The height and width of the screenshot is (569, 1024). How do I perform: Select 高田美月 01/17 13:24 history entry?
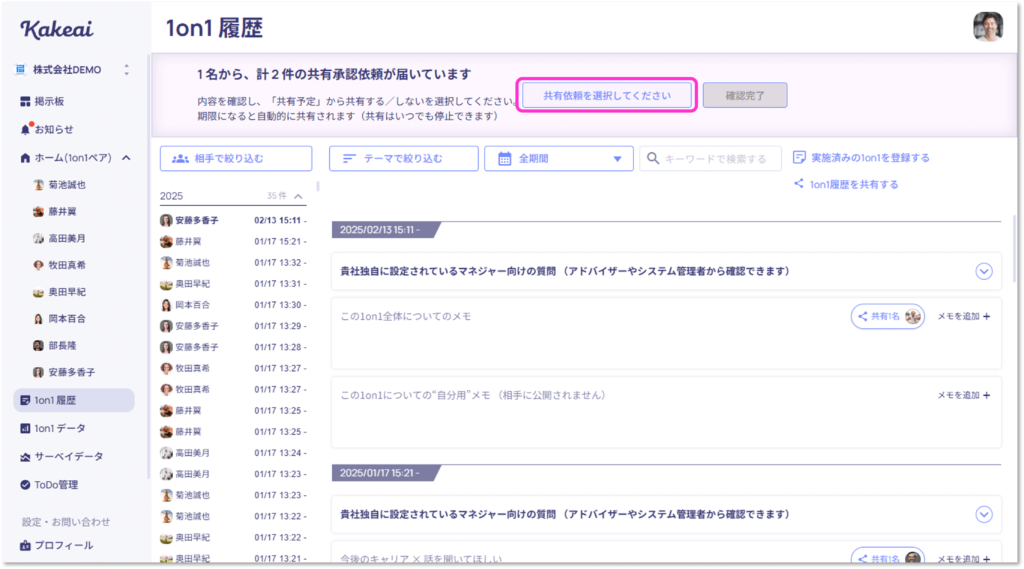[233, 453]
